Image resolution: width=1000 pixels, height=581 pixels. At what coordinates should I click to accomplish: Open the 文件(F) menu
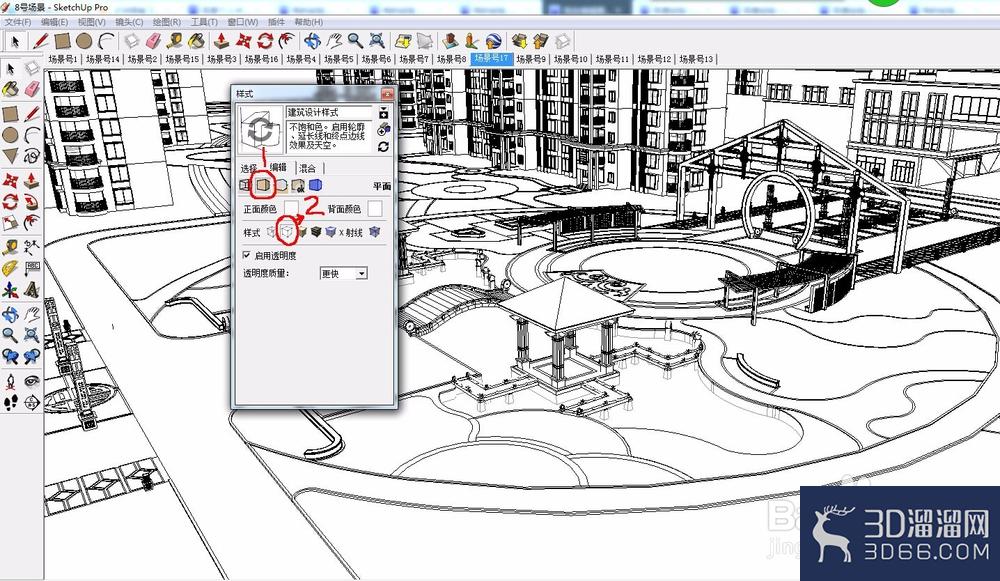point(18,22)
